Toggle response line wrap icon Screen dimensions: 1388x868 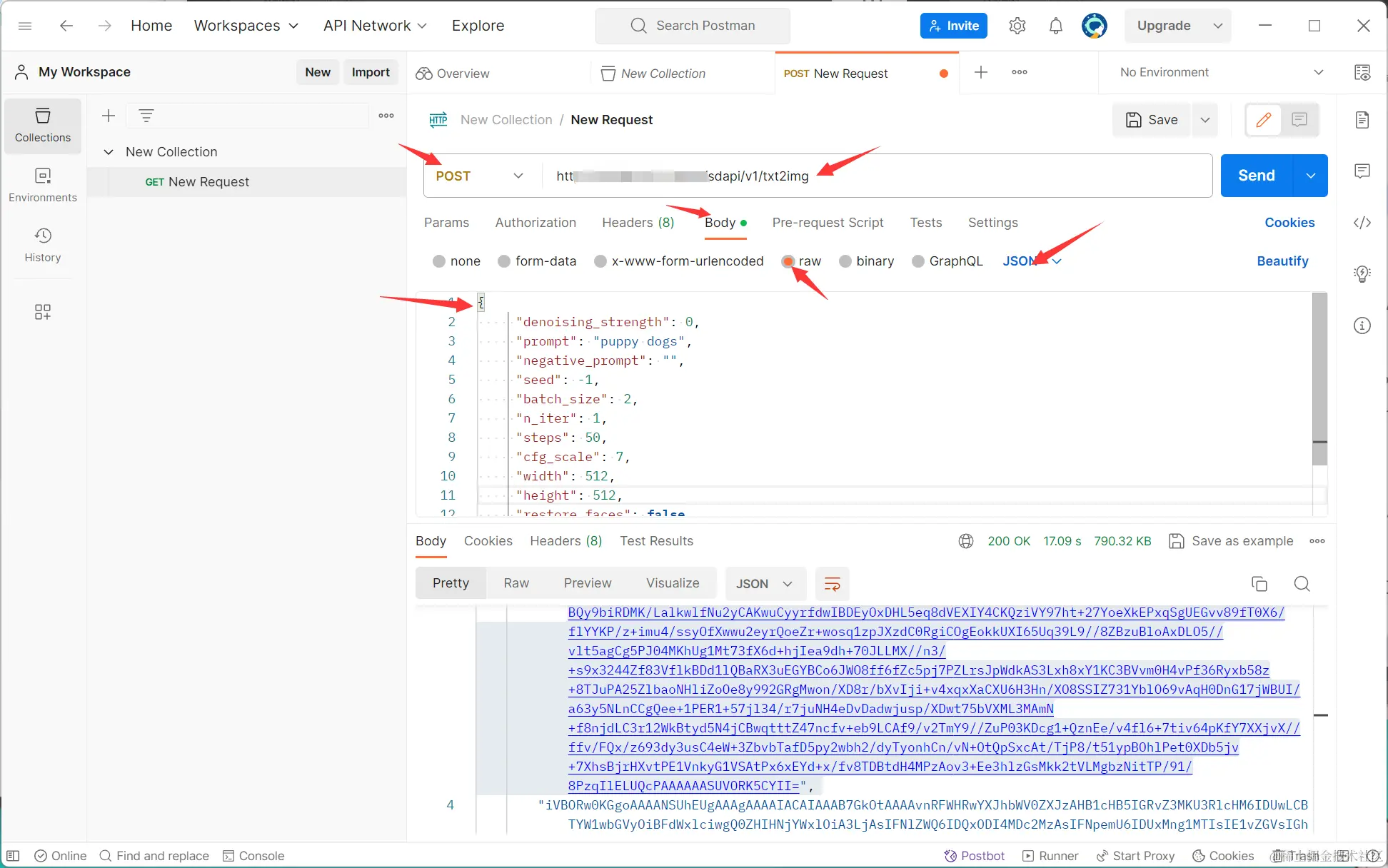point(833,584)
